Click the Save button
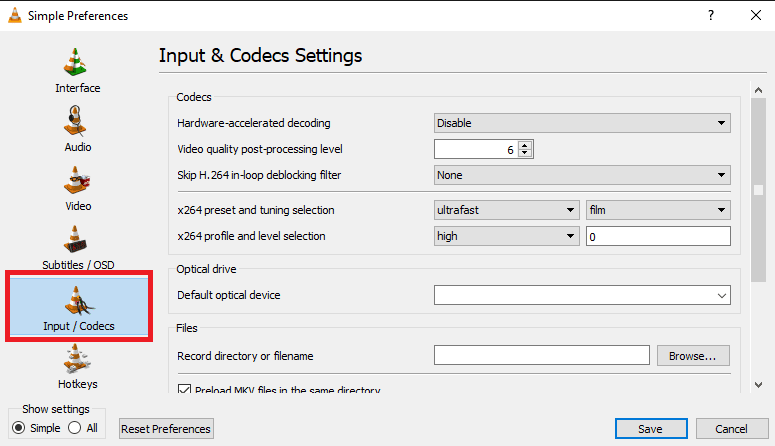 click(x=651, y=429)
